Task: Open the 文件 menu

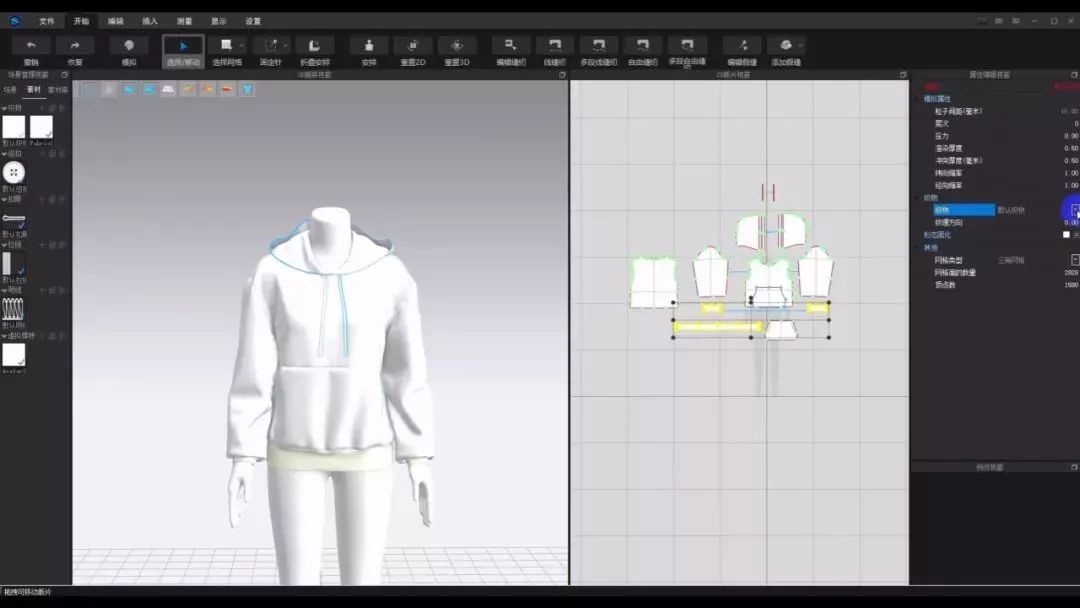Action: pos(47,21)
